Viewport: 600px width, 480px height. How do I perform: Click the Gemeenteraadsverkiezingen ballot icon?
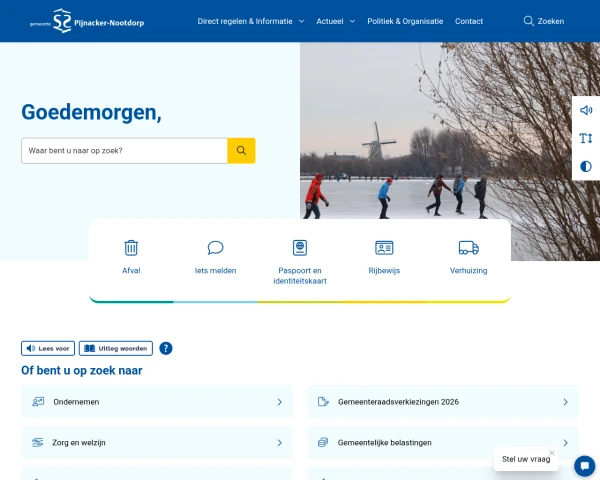323,402
